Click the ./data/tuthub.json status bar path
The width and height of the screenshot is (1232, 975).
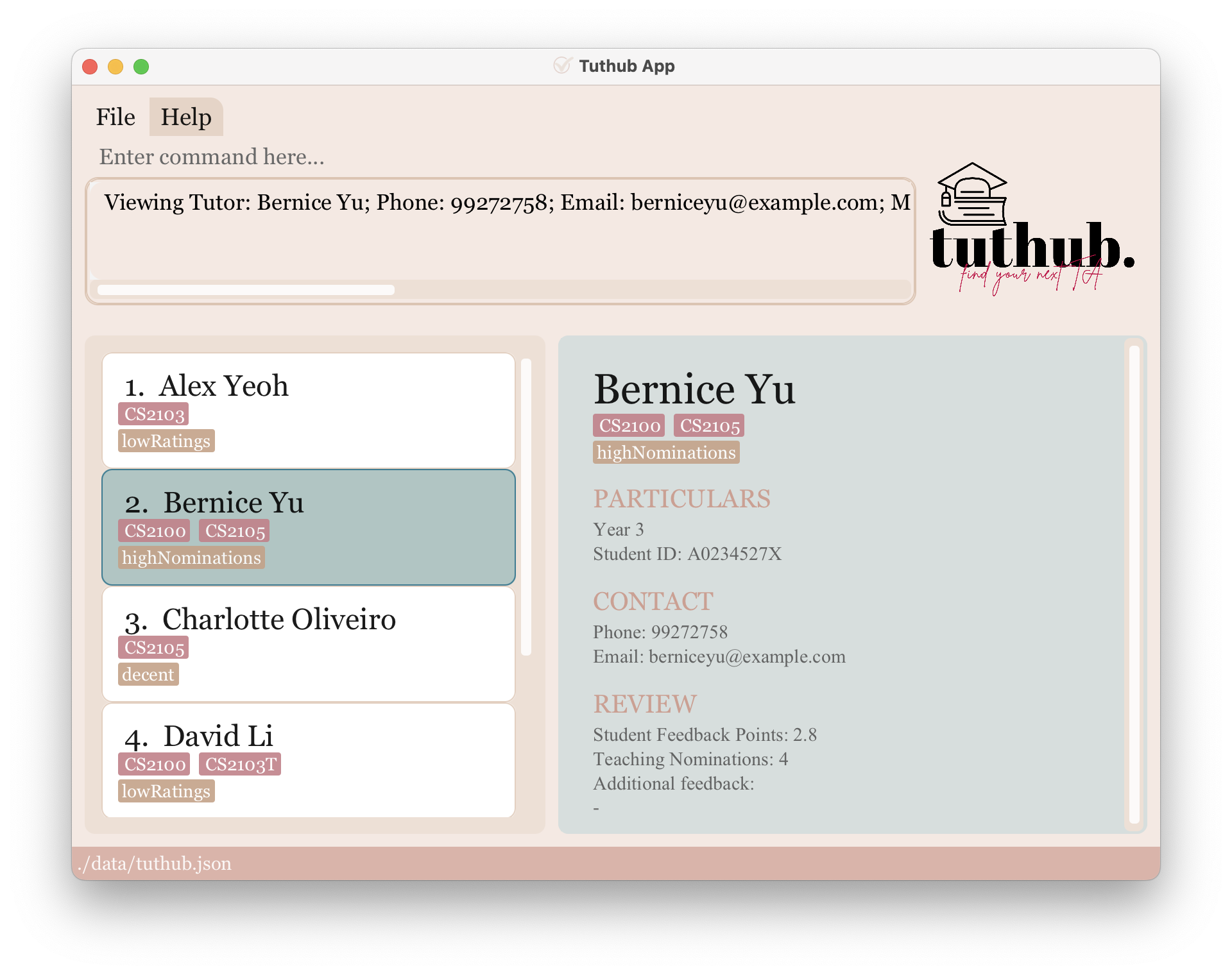[x=154, y=863]
